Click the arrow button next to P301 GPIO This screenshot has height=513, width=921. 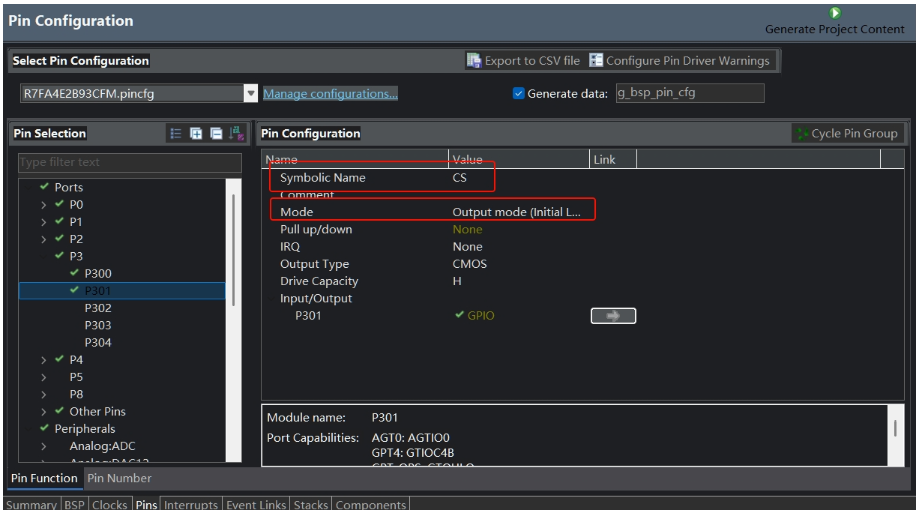[612, 316]
